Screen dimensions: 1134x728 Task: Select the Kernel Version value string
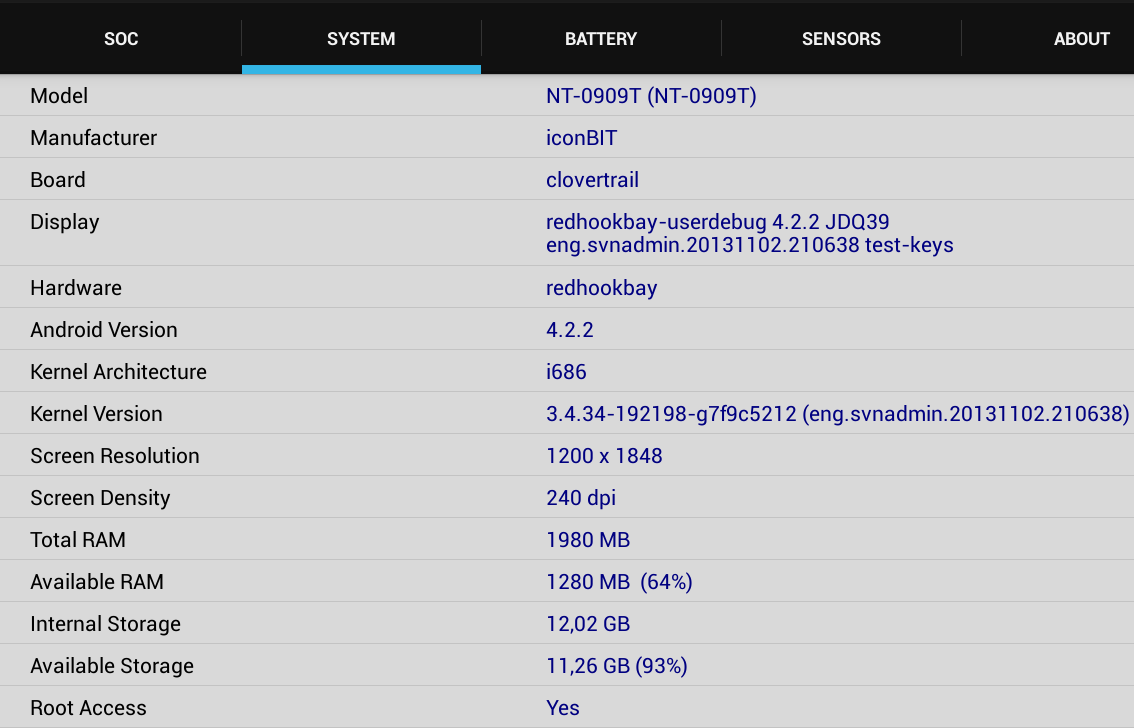(837, 414)
